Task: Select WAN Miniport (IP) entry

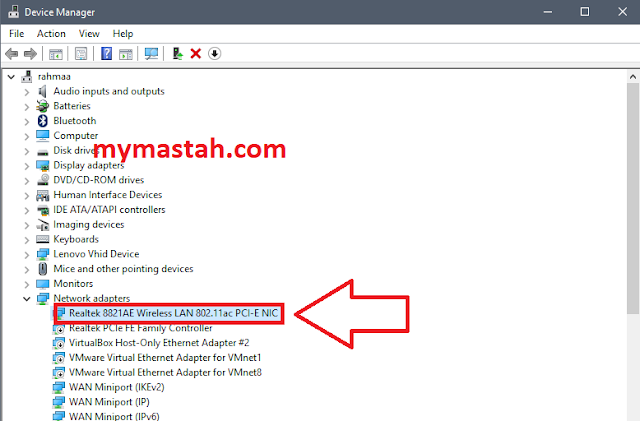Action: click(x=109, y=402)
